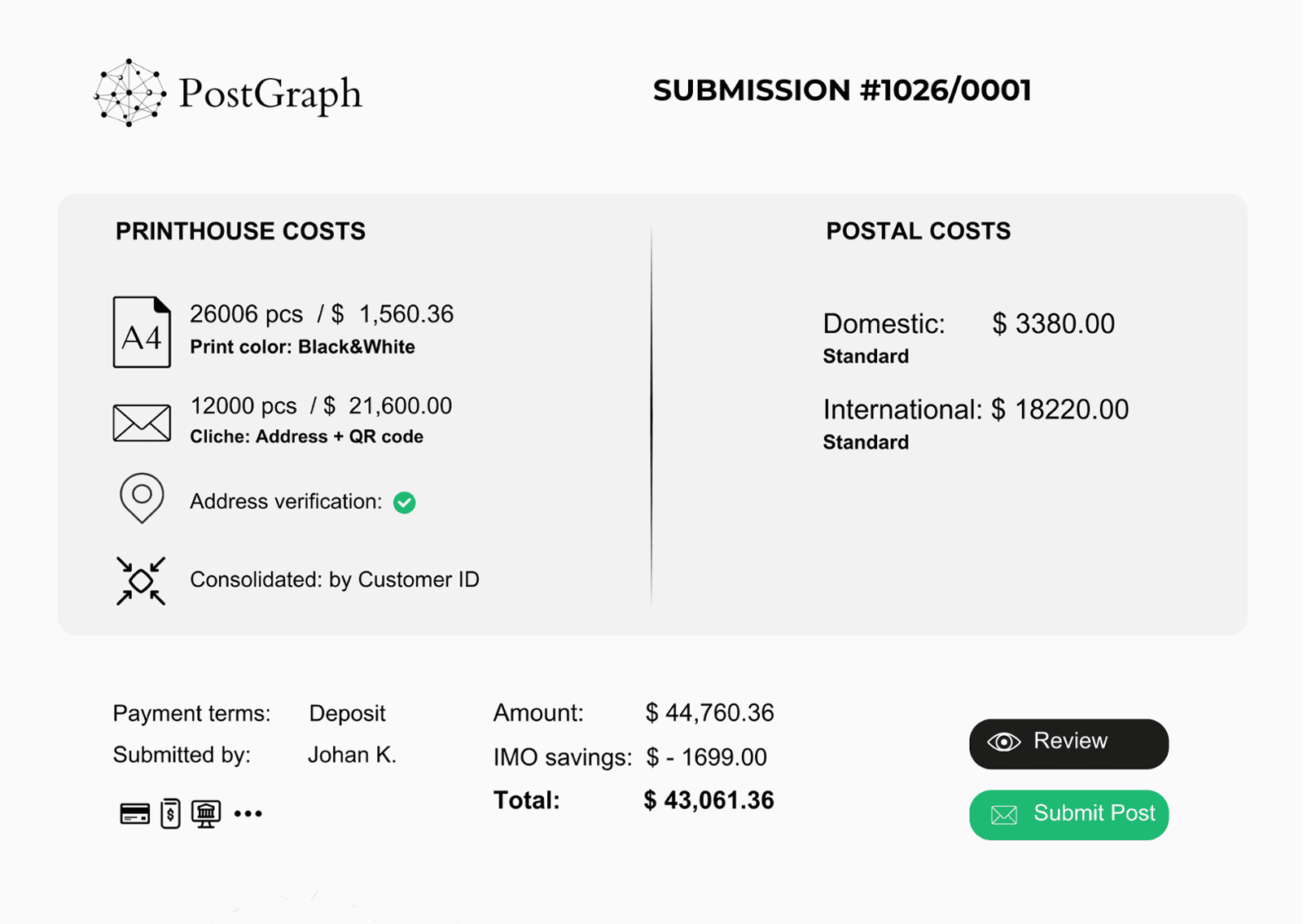
Task: Select the A4 paper document icon
Action: (x=142, y=332)
